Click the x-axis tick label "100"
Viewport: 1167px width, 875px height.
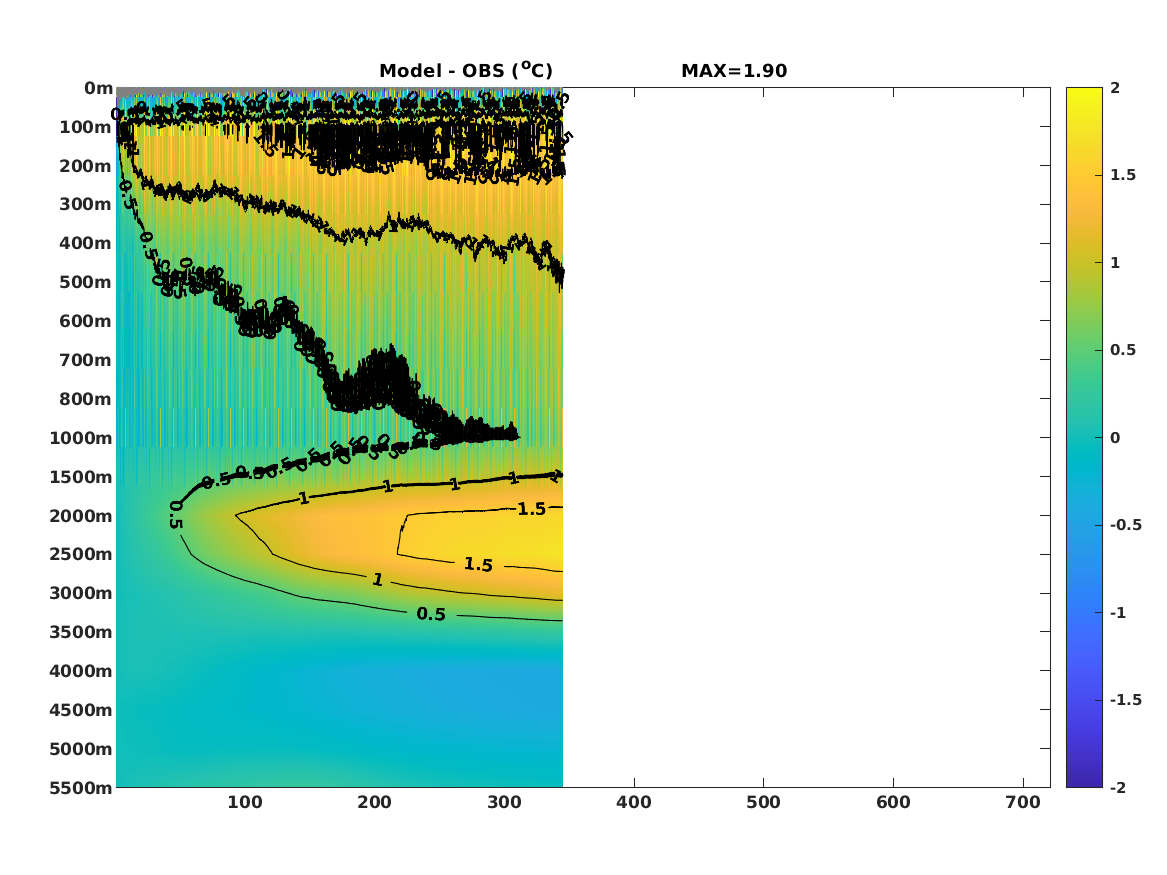coord(245,803)
